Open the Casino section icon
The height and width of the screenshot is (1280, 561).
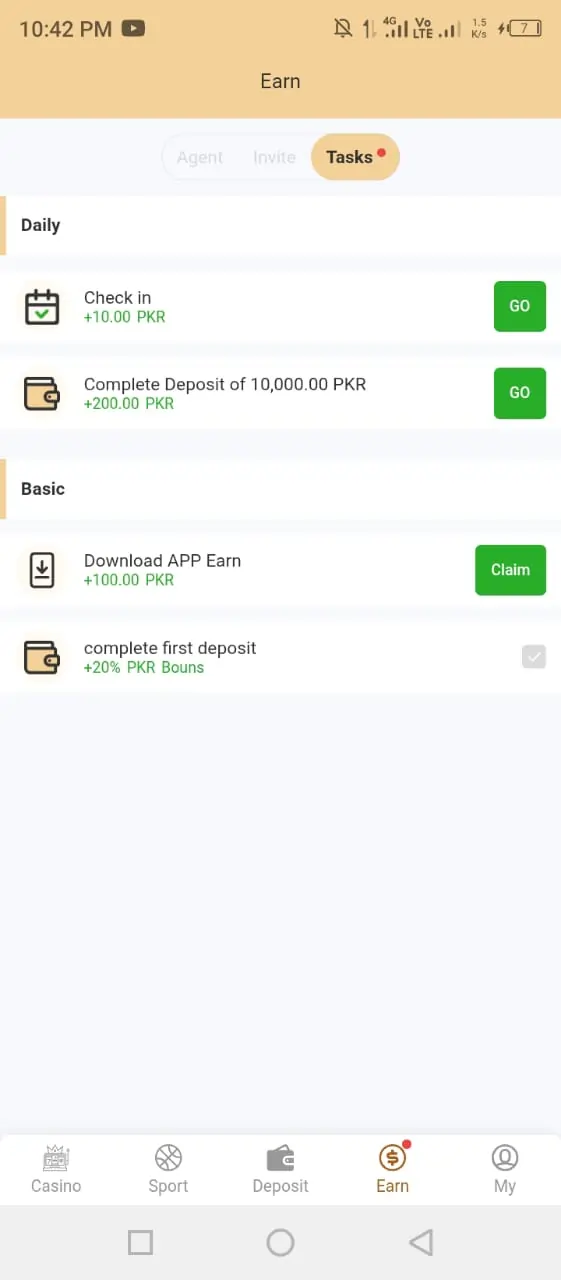(56, 1158)
